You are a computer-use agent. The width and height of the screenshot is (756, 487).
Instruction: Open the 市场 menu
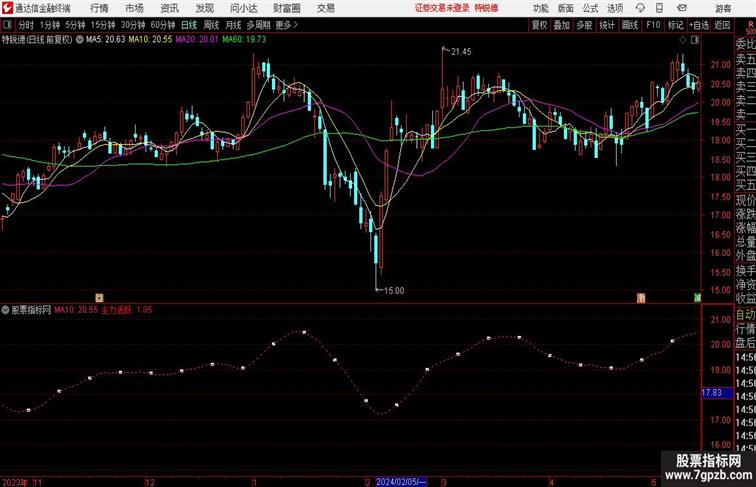point(134,8)
